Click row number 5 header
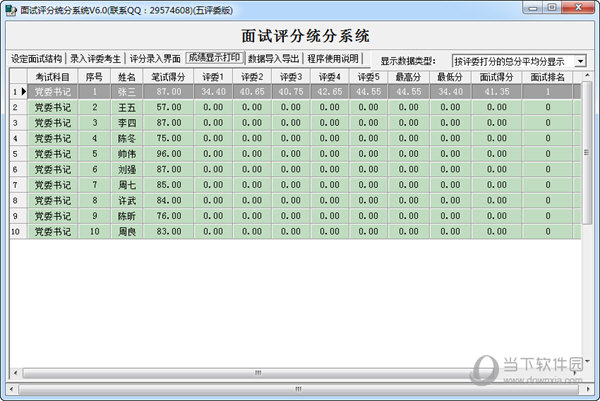This screenshot has height=401, width=600. (15, 154)
